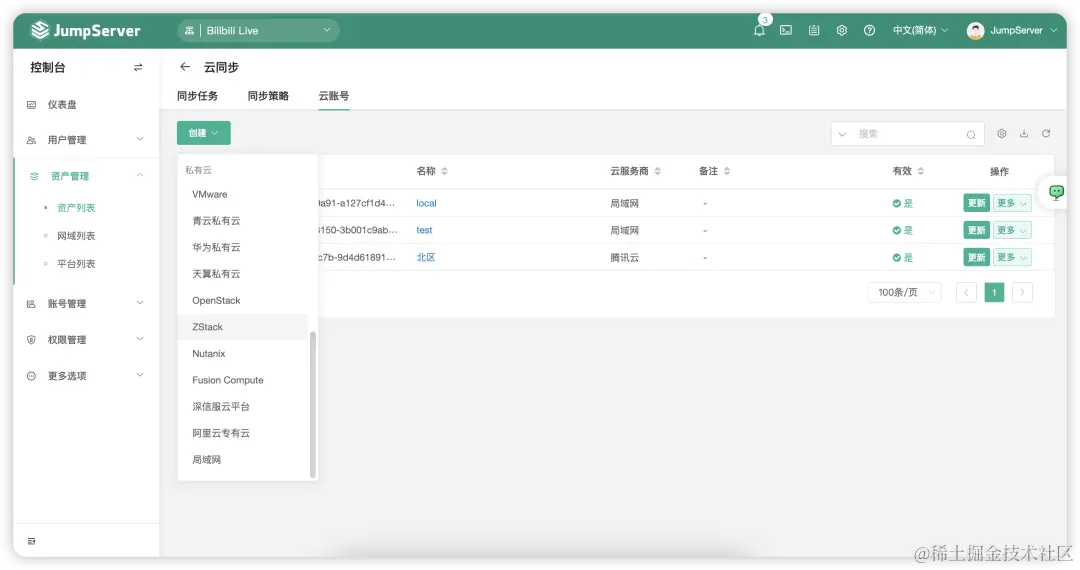Open the 100条/页 page size selector
Screen dimensions: 1080x570
[904, 293]
